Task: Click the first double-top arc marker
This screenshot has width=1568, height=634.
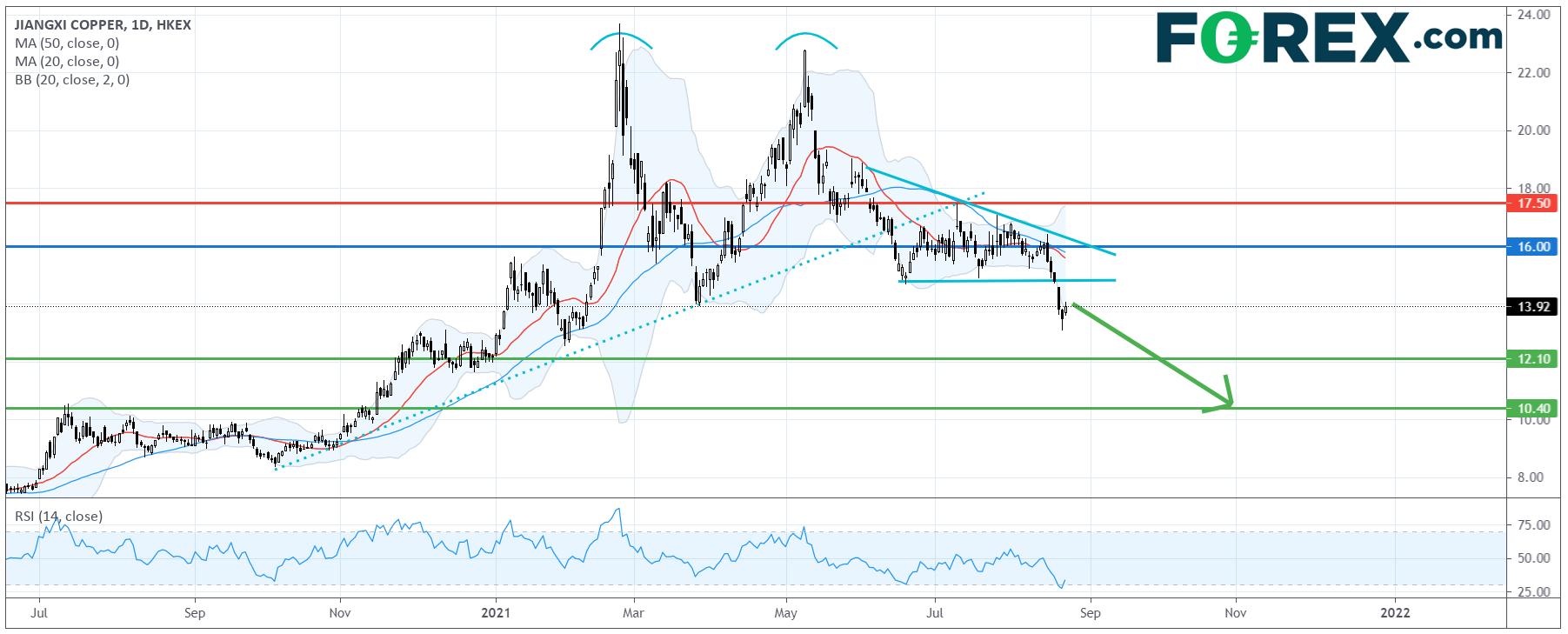Action: (x=619, y=39)
